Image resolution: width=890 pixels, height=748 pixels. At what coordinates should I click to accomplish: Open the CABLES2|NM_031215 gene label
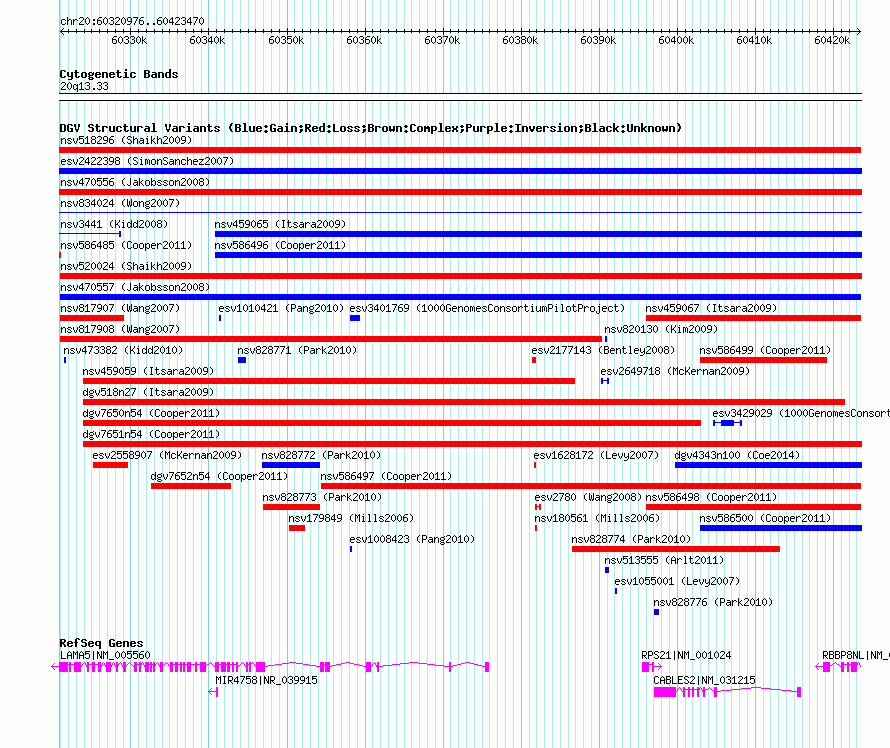pos(704,680)
